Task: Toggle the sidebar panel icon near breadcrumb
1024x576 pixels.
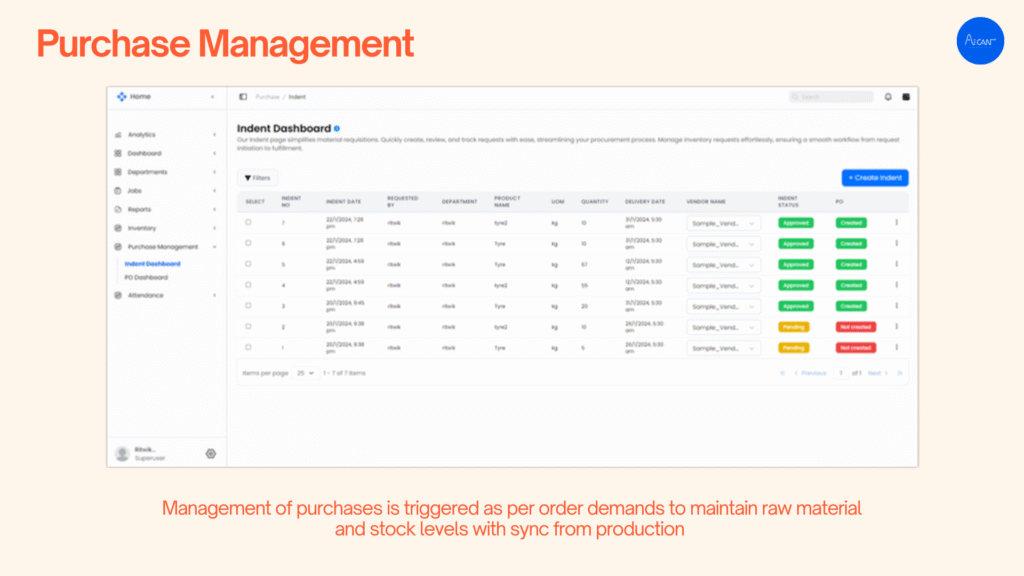Action: [x=243, y=97]
